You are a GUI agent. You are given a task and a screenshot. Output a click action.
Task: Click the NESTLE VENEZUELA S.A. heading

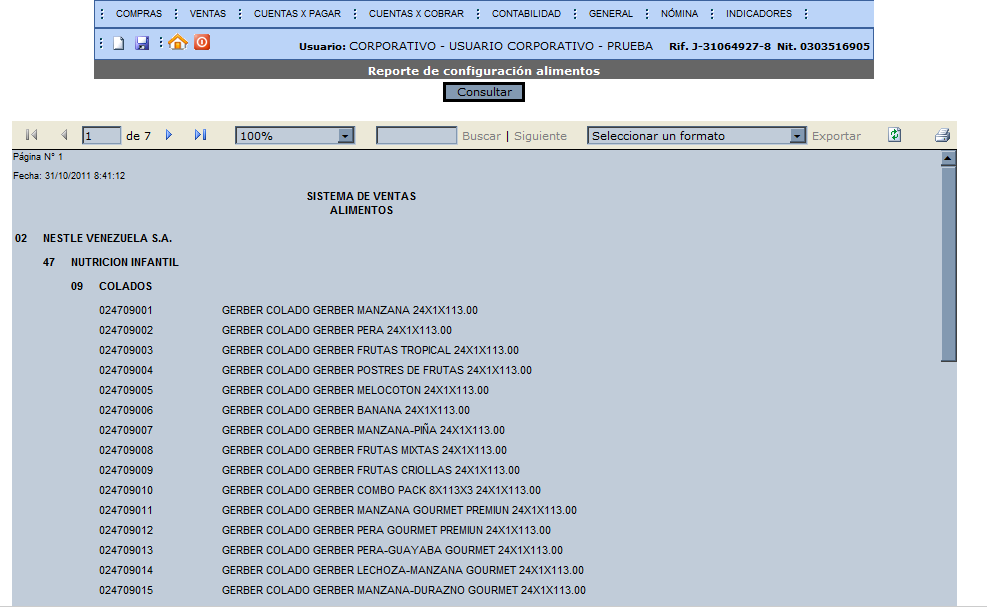coord(107,239)
